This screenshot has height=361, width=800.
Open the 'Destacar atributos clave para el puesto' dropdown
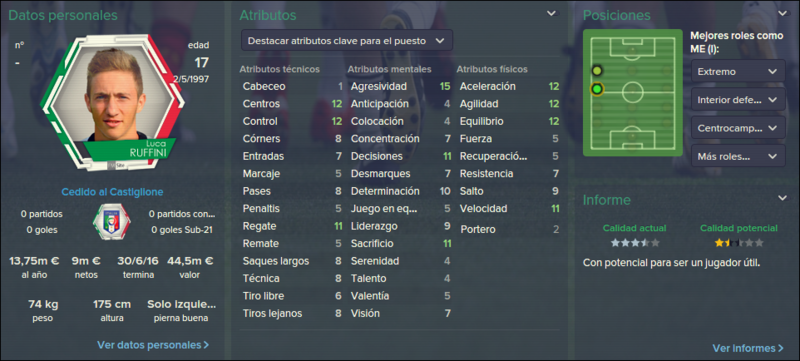click(x=347, y=41)
